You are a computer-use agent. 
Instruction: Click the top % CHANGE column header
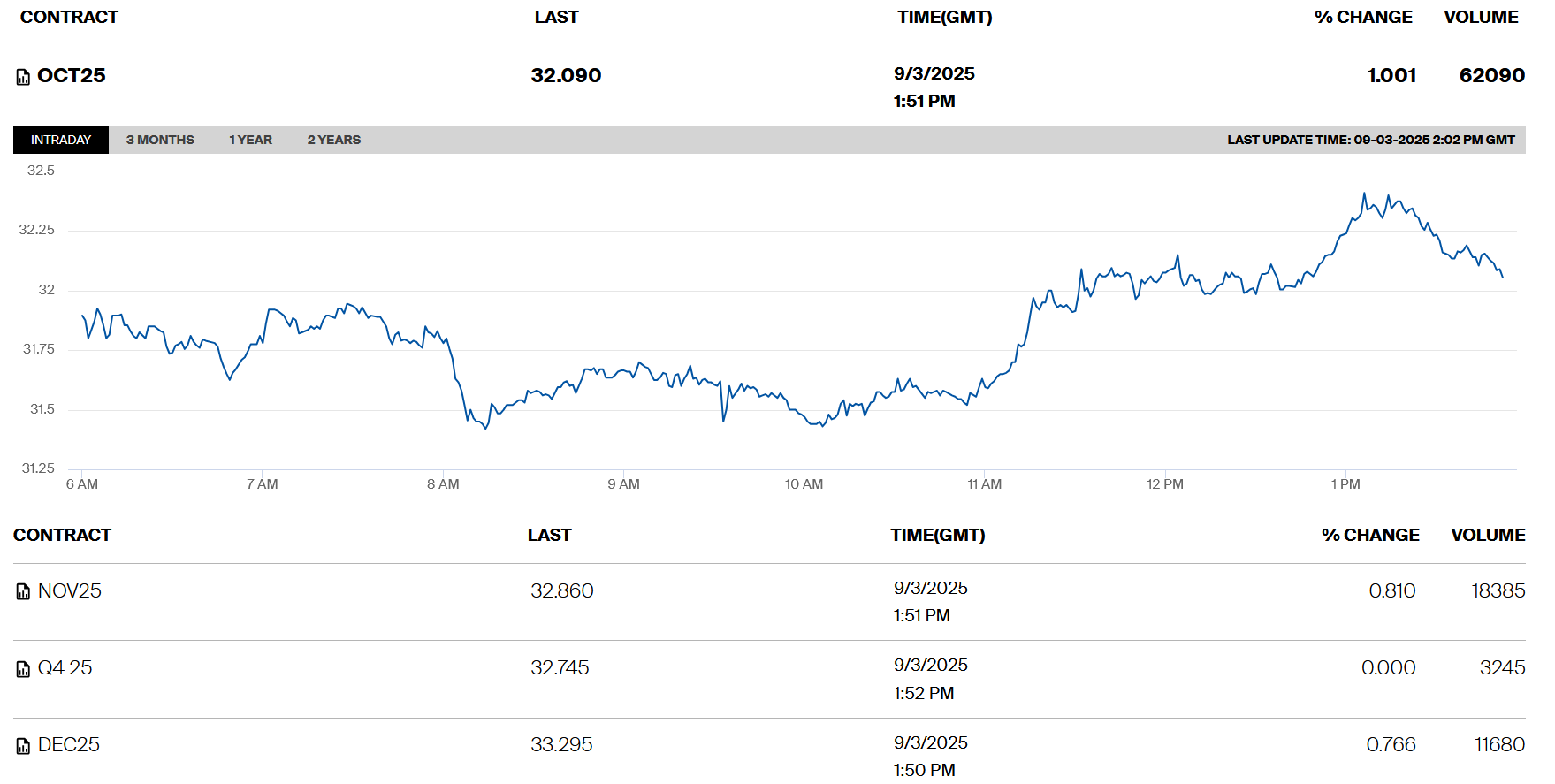(x=1362, y=18)
